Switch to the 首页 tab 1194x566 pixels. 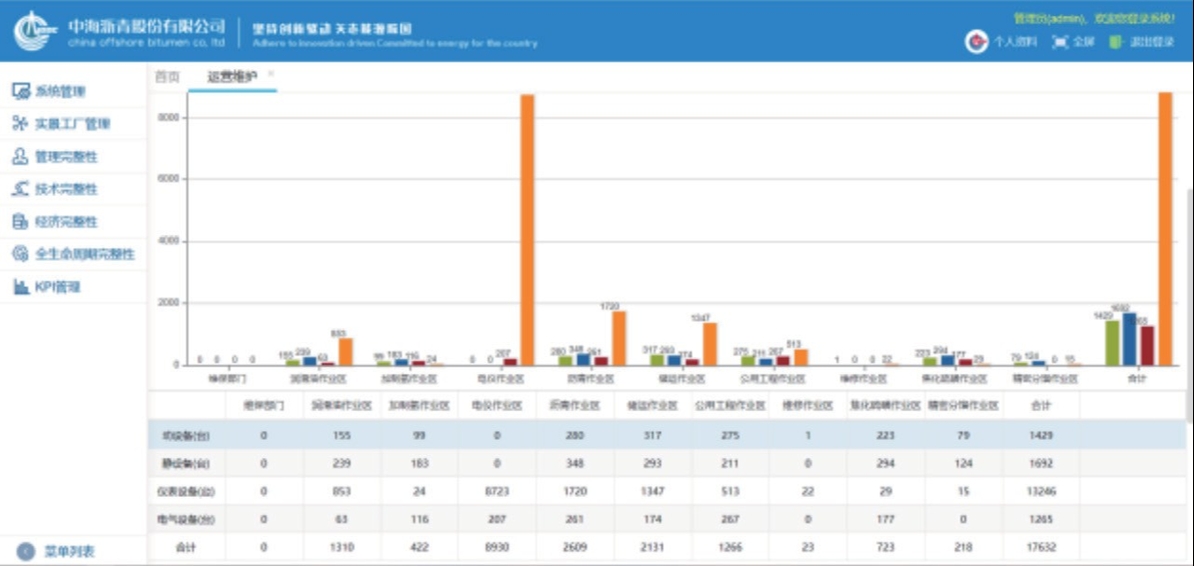click(x=167, y=77)
